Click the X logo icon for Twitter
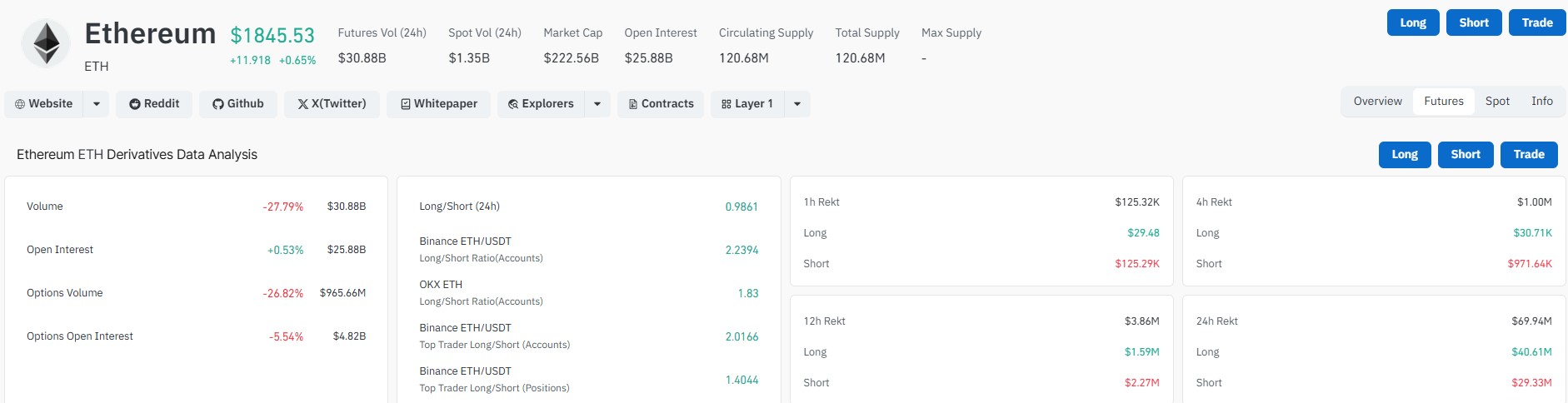Image resolution: width=1568 pixels, height=403 pixels. [x=303, y=104]
